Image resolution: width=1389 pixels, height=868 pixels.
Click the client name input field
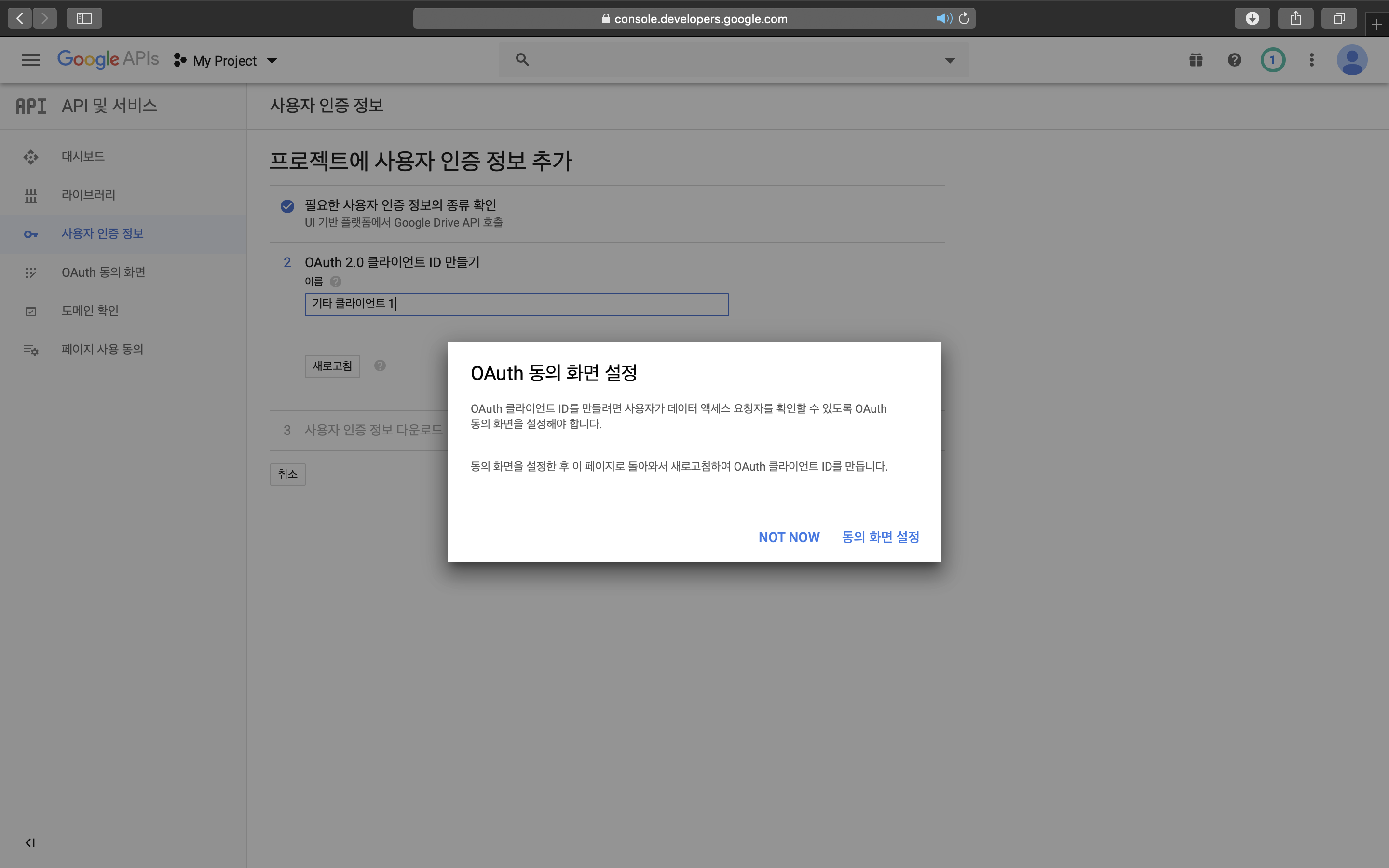(x=517, y=304)
